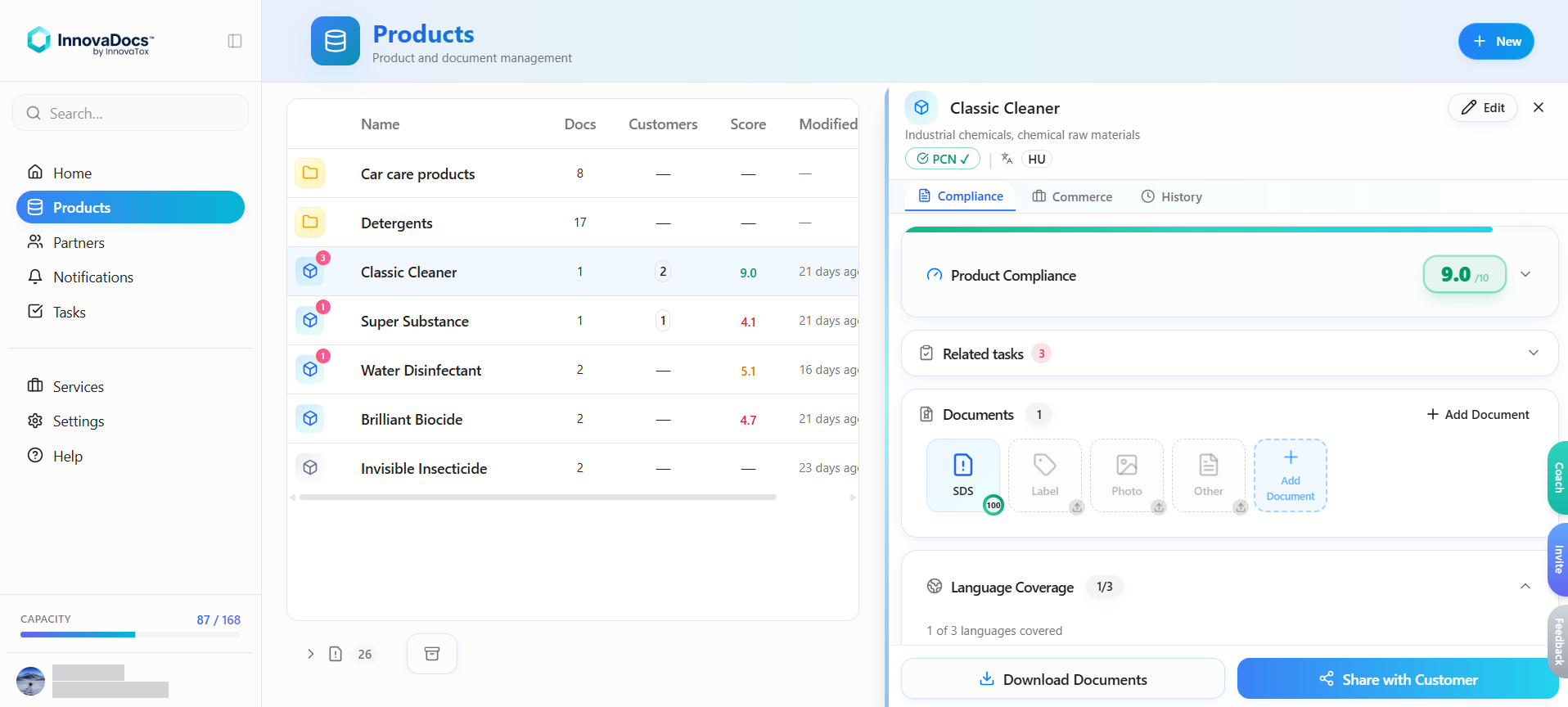Collapse the sidebar with panel toggle icon
Image resolution: width=1568 pixels, height=707 pixels.
(235, 41)
